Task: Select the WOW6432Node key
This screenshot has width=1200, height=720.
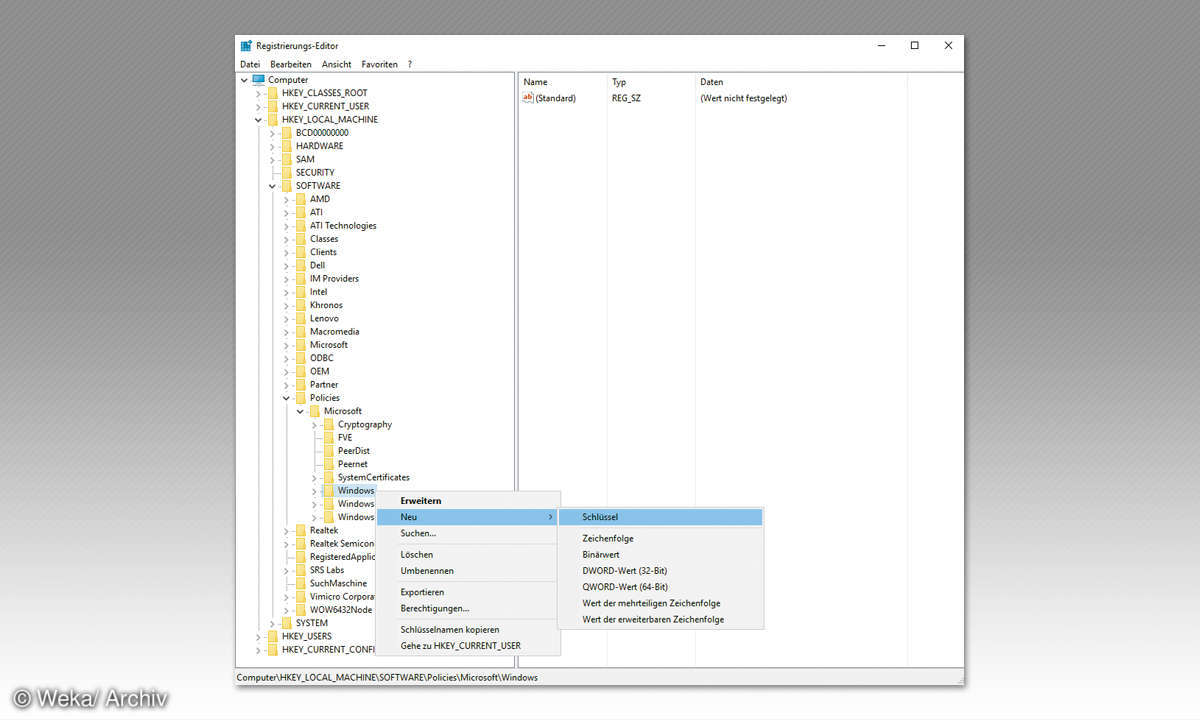Action: [x=341, y=610]
